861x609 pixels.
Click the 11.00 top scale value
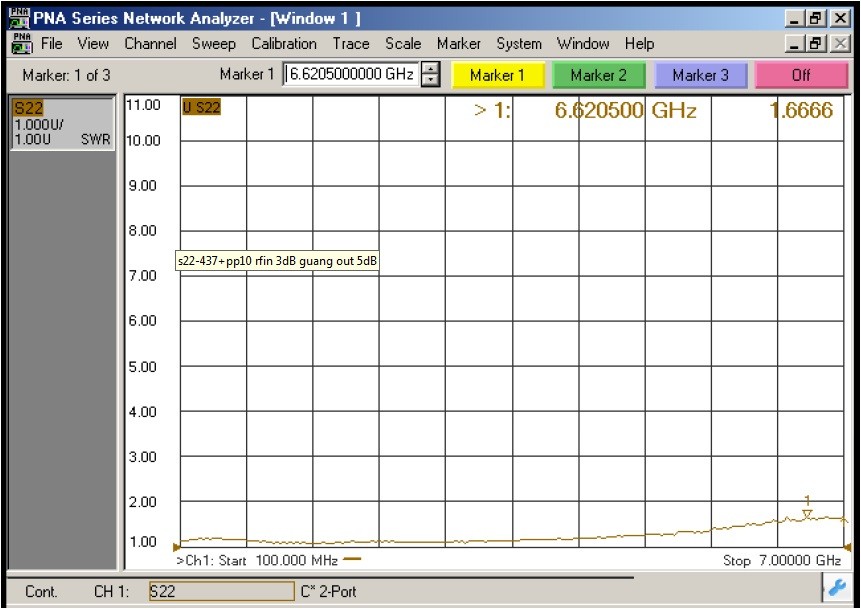pyautogui.click(x=143, y=104)
